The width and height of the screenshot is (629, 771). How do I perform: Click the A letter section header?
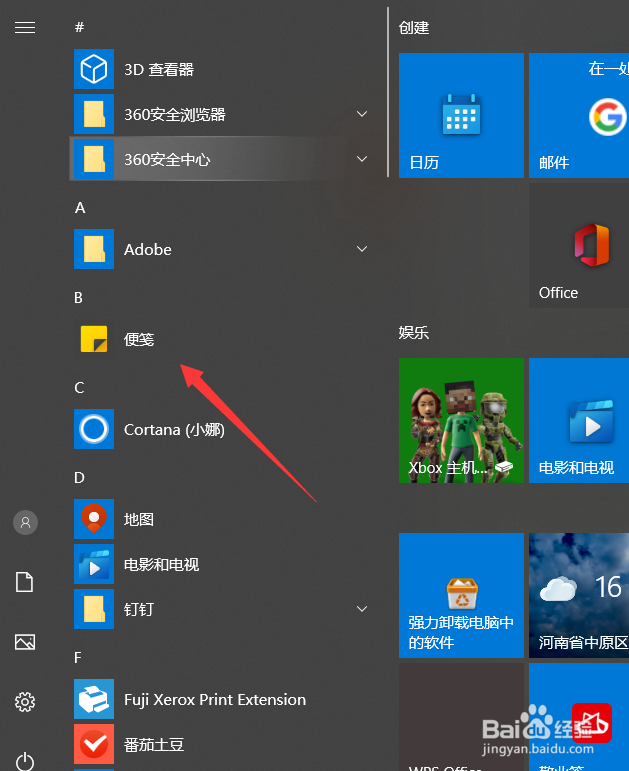80,208
